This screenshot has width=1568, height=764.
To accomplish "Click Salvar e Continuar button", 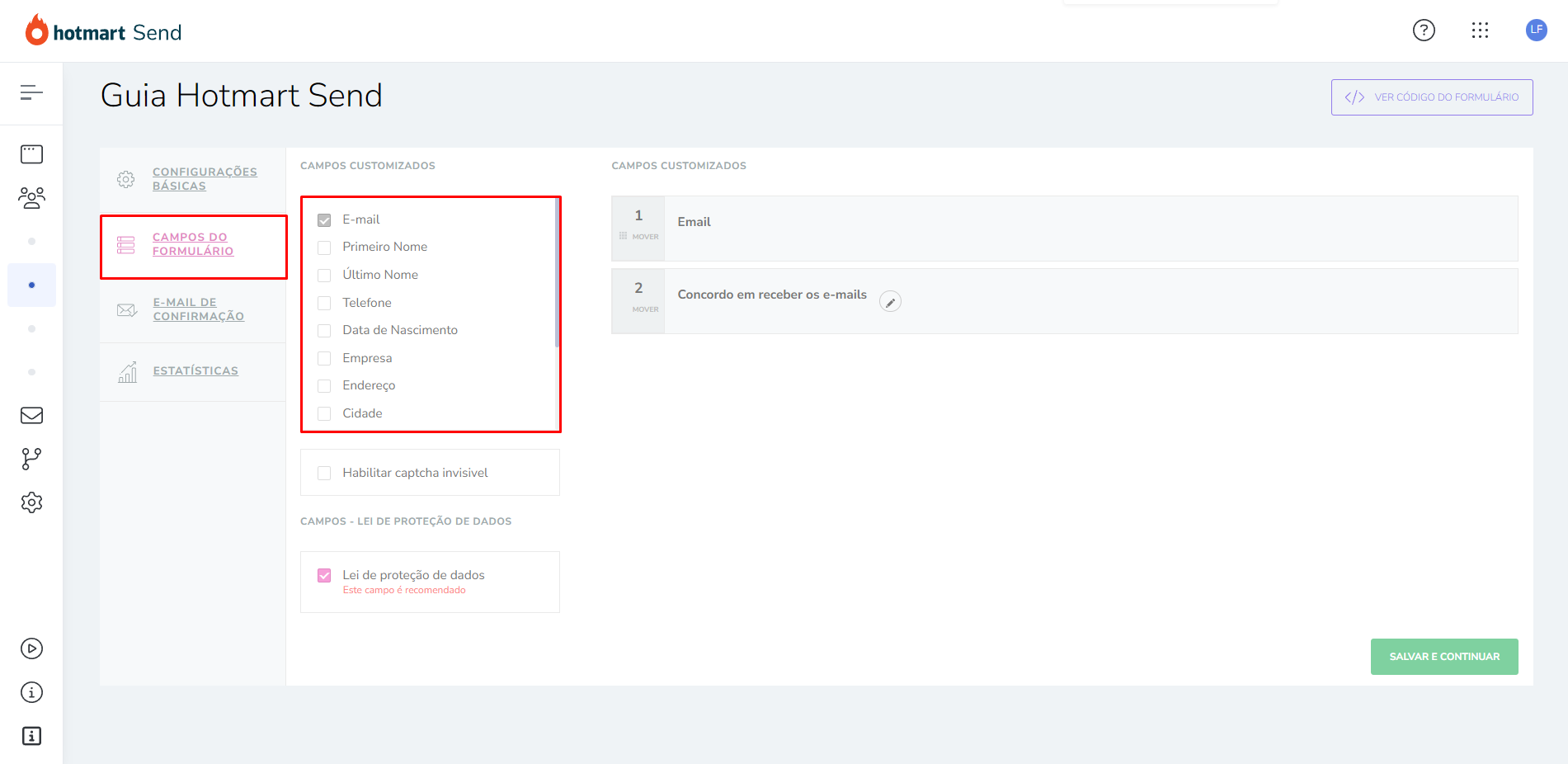I will pos(1444,657).
